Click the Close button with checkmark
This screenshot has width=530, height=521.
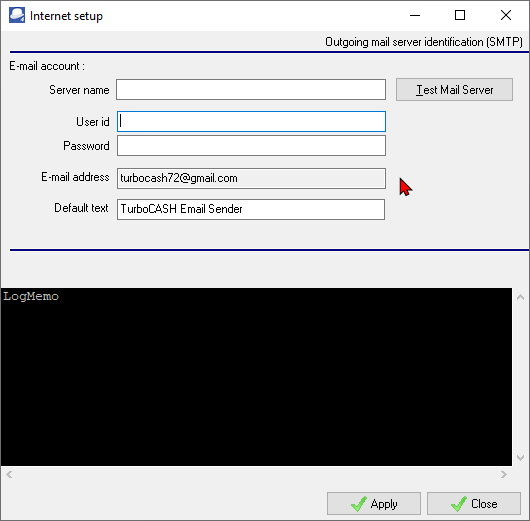pyautogui.click(x=474, y=504)
